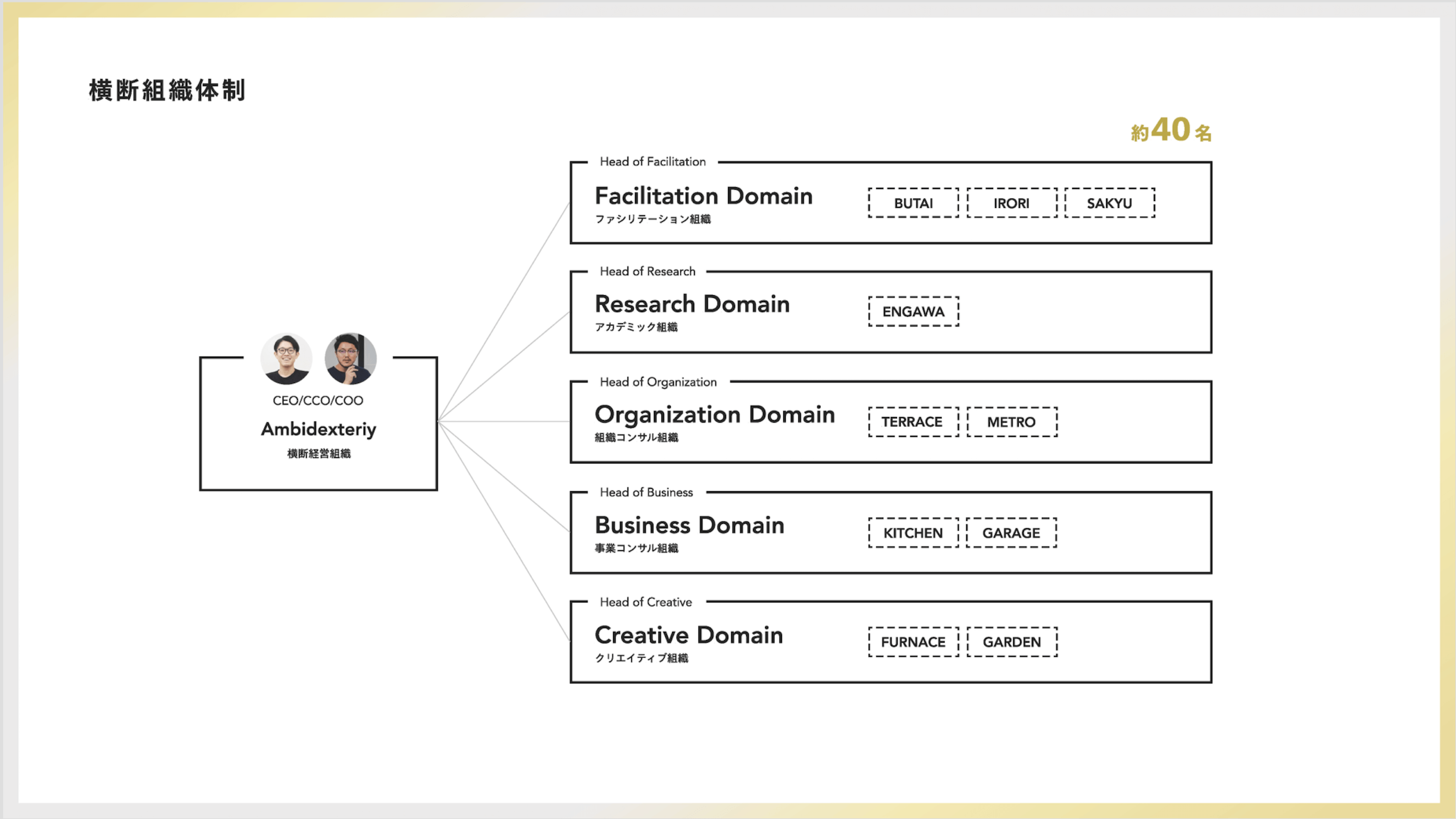Select the GARAGE team box
Viewport: 1456px width, 819px height.
1011,533
